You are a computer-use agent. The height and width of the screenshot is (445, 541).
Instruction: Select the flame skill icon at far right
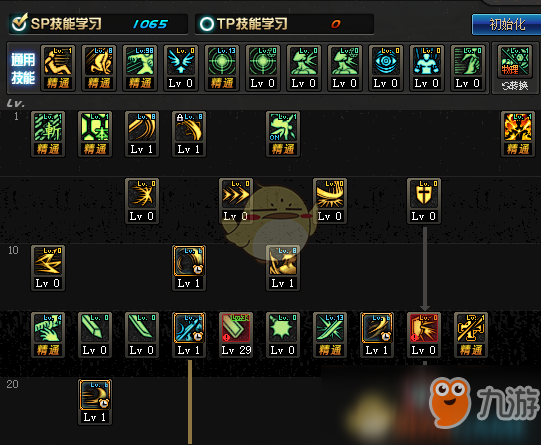518,134
